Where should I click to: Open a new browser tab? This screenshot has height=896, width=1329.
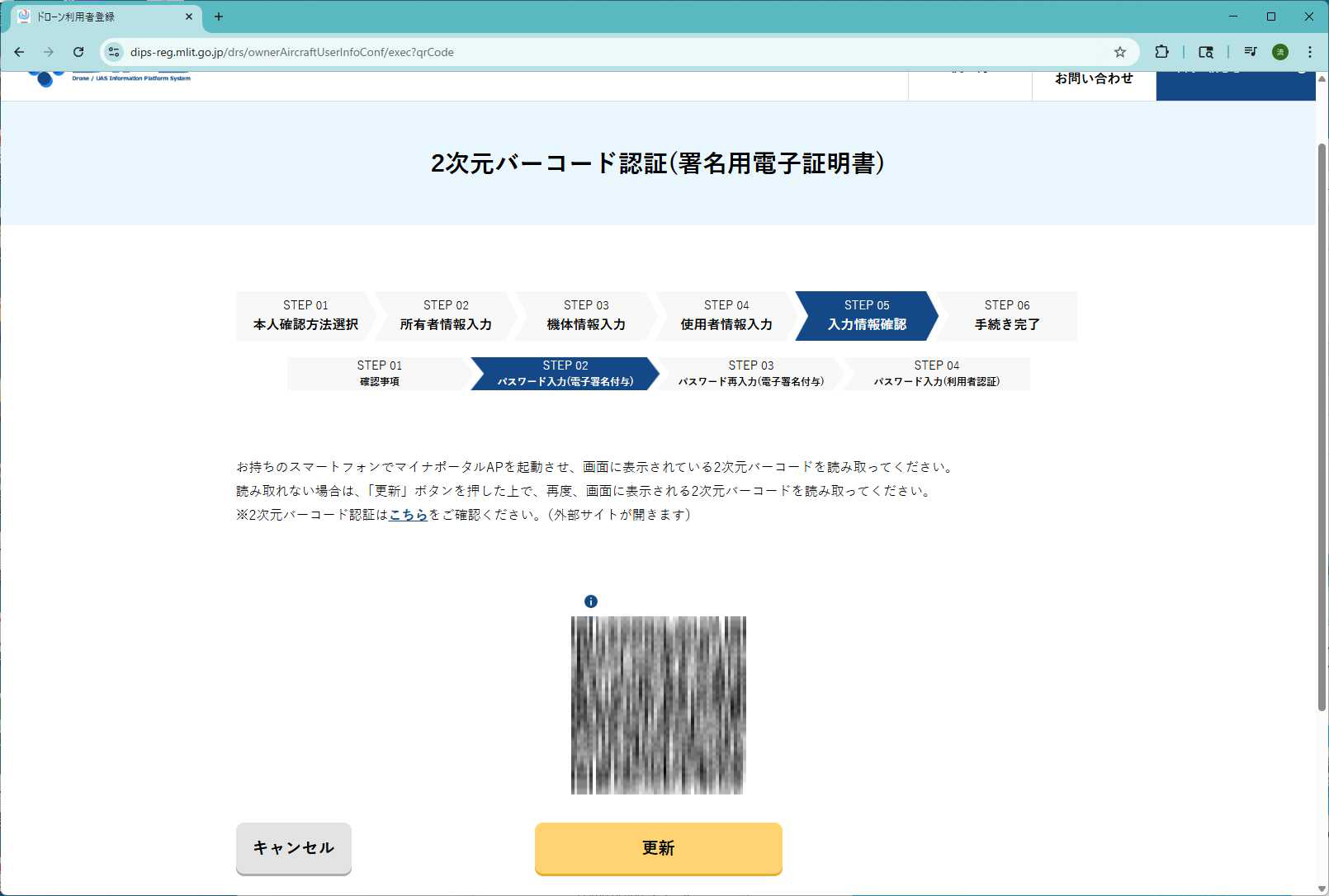pyautogui.click(x=219, y=17)
